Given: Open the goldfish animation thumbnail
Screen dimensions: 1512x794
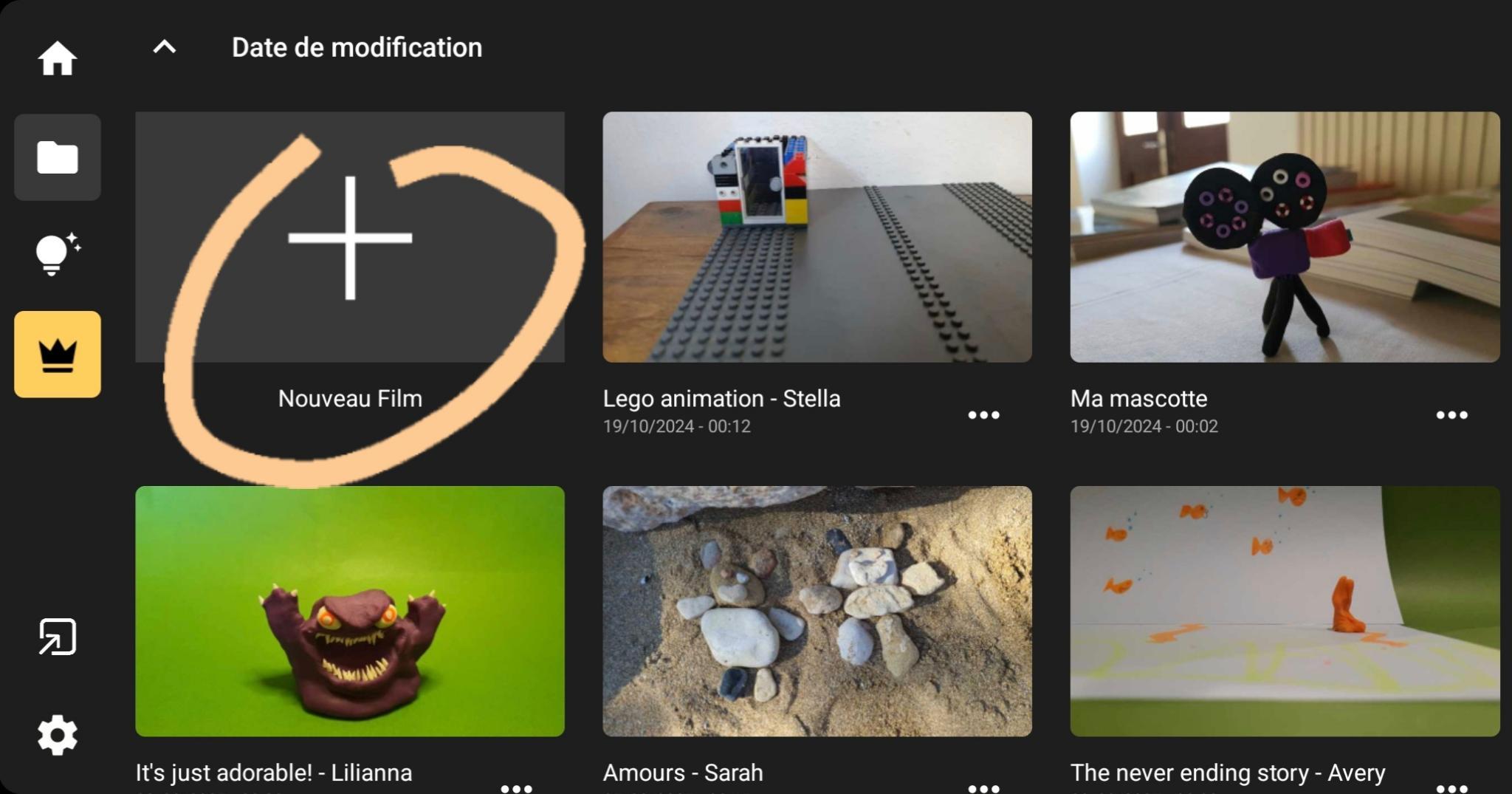Looking at the screenshot, I should tap(1285, 611).
